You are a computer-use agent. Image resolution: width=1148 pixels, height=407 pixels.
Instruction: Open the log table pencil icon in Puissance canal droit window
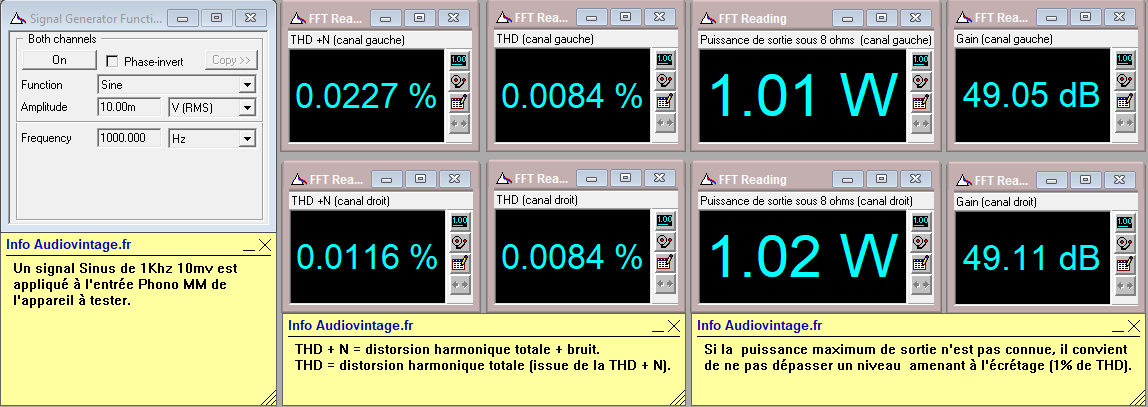(921, 264)
